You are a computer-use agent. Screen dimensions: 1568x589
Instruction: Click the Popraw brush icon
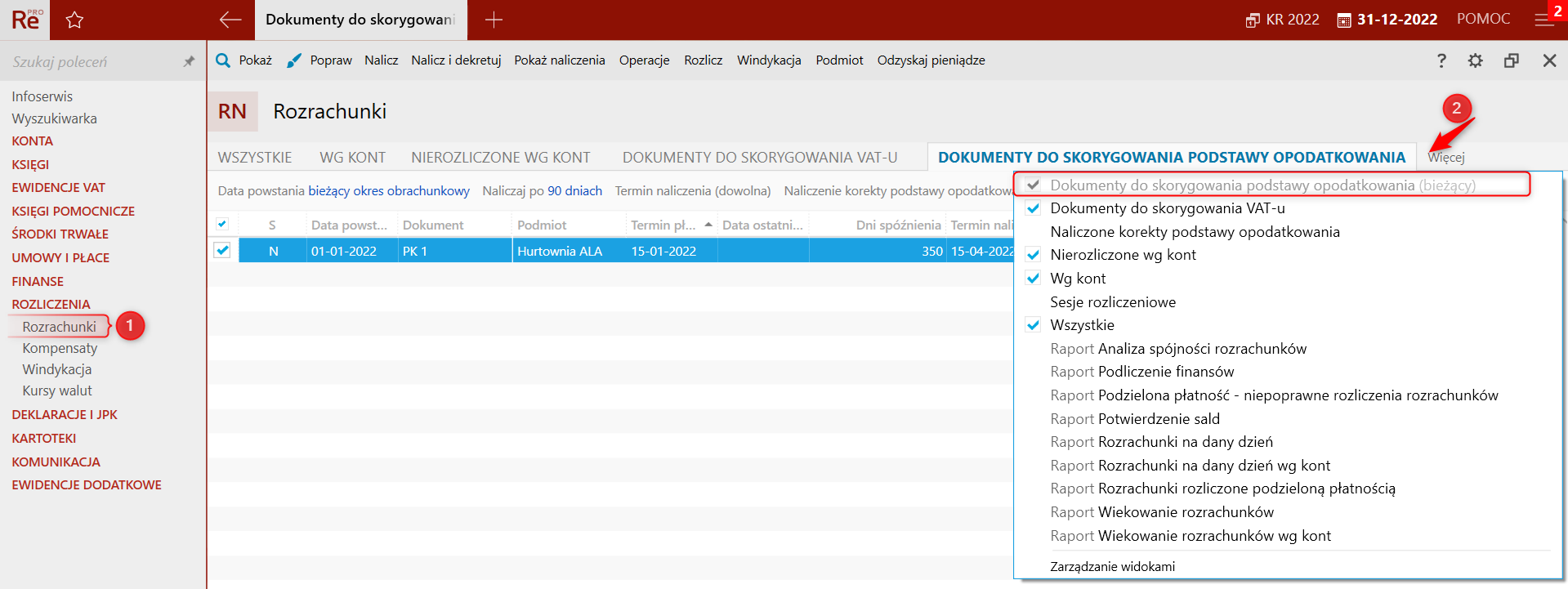294,60
